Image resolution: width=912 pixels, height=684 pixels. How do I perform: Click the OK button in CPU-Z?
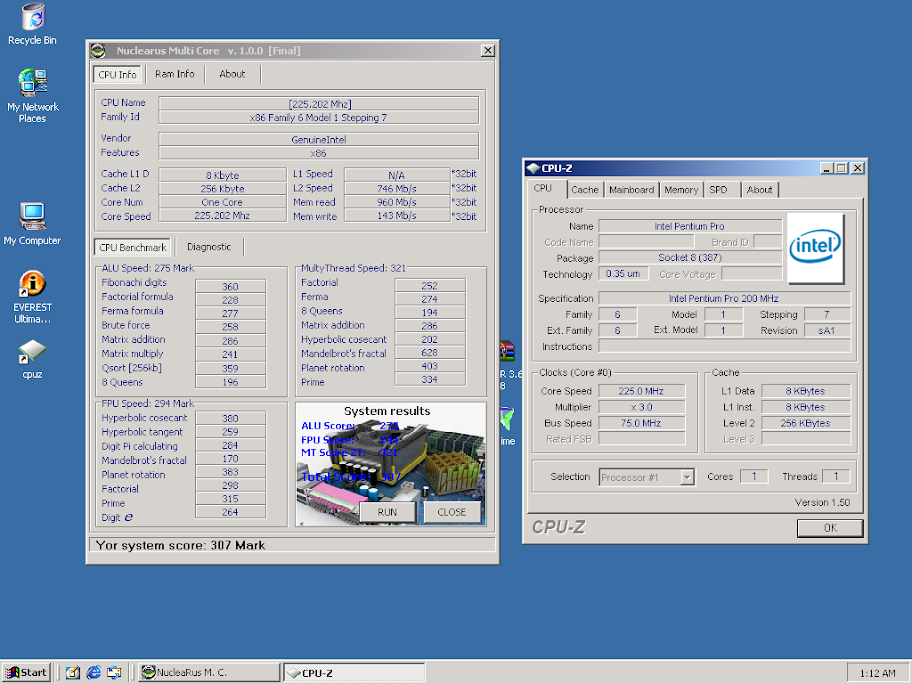(x=829, y=527)
